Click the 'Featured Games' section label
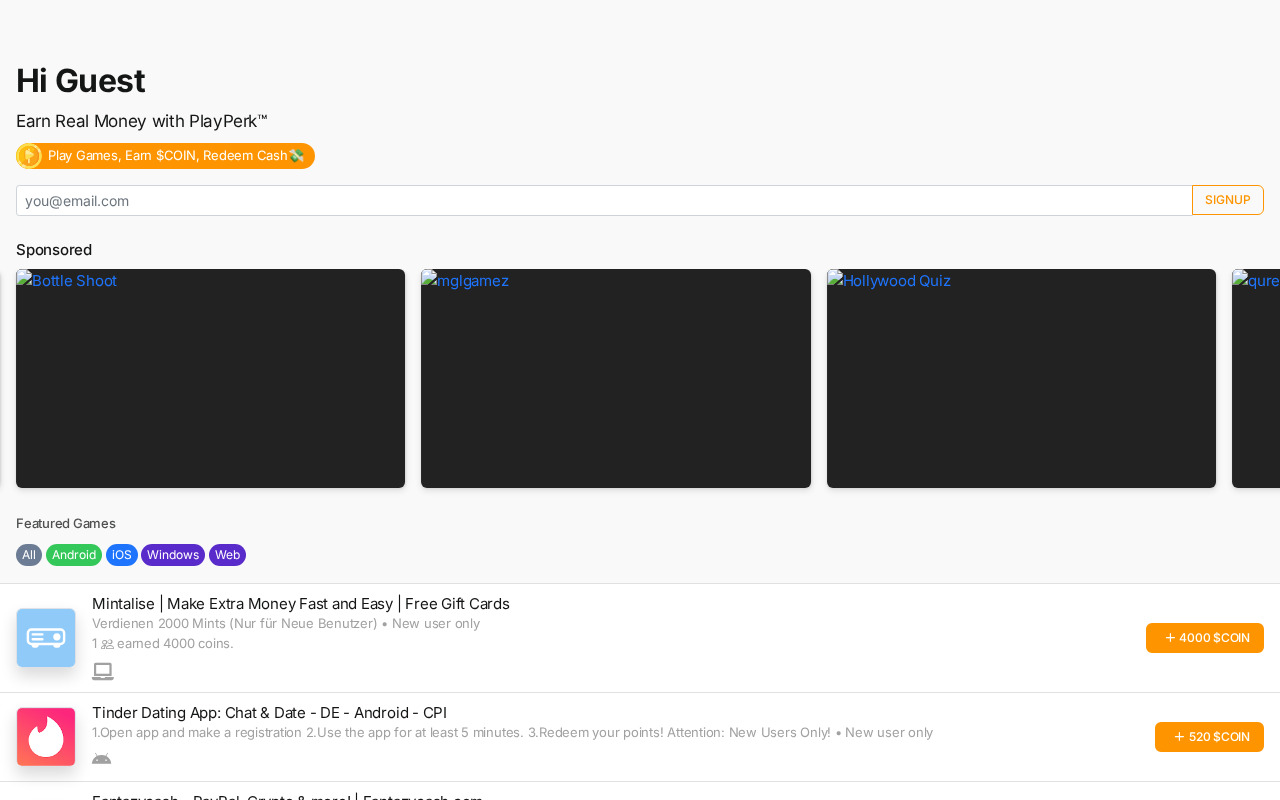The height and width of the screenshot is (800, 1280). (x=66, y=523)
